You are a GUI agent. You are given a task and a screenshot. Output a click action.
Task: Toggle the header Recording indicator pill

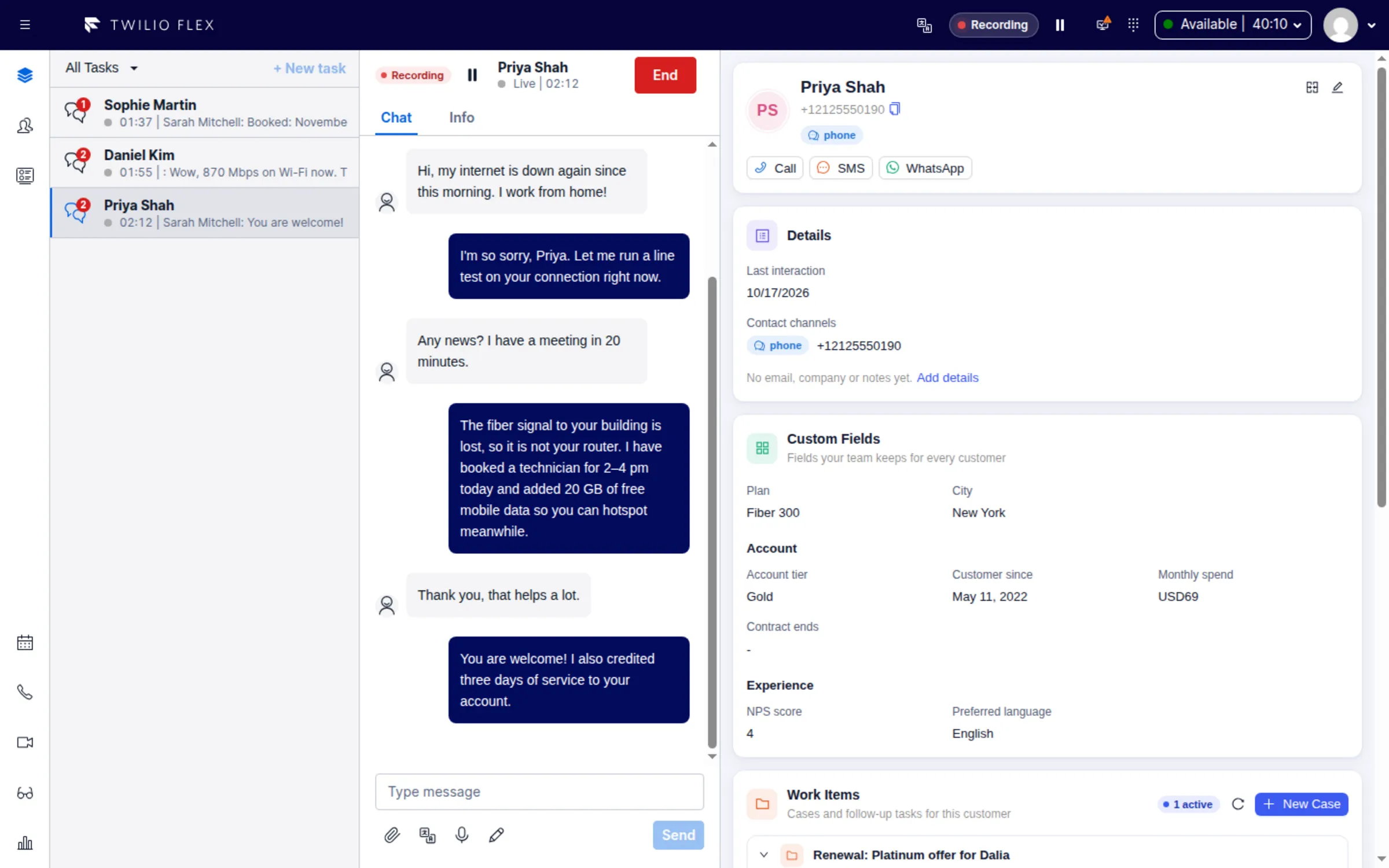[x=993, y=25]
